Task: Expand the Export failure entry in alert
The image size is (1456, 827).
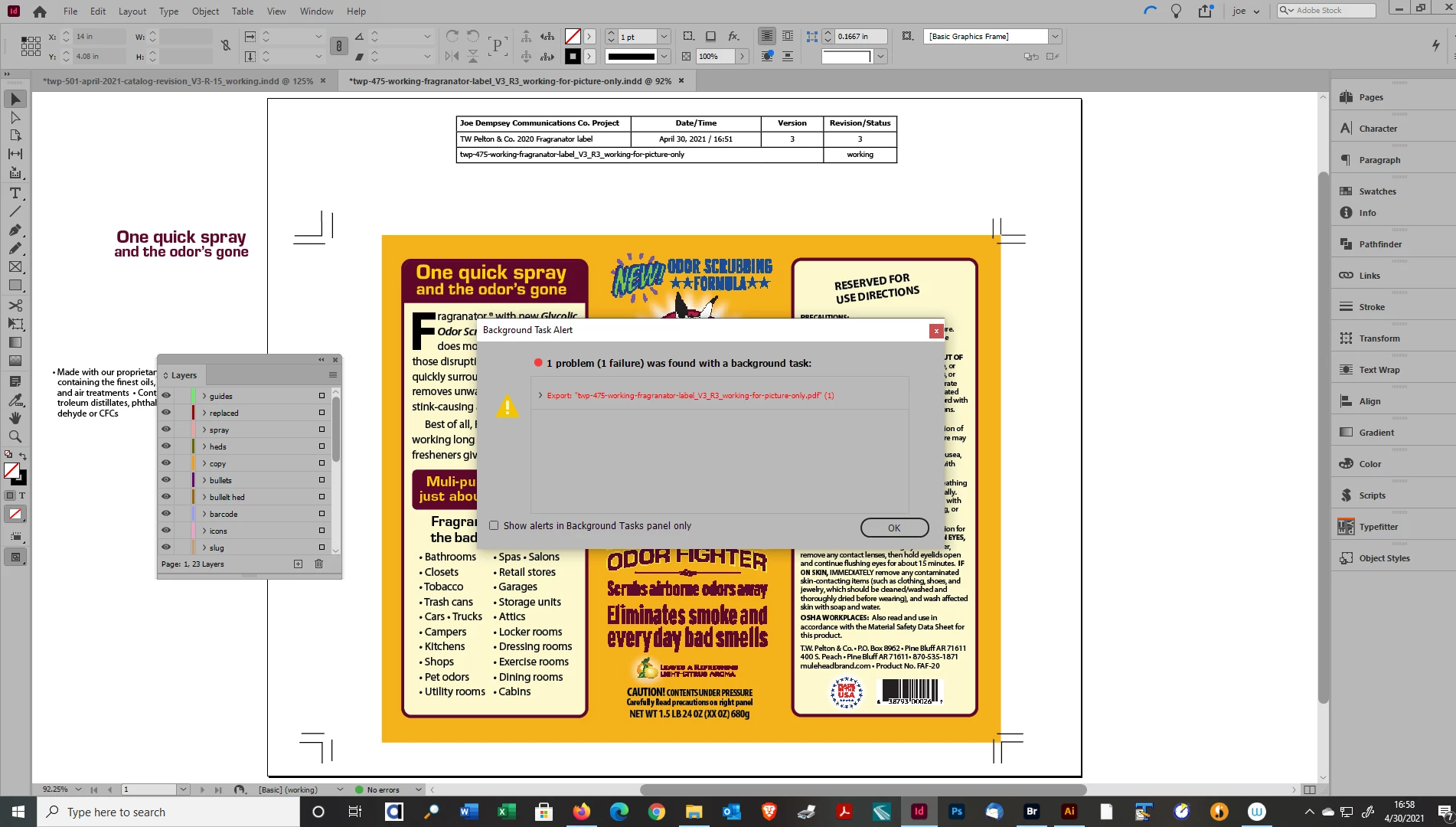Action: click(540, 395)
